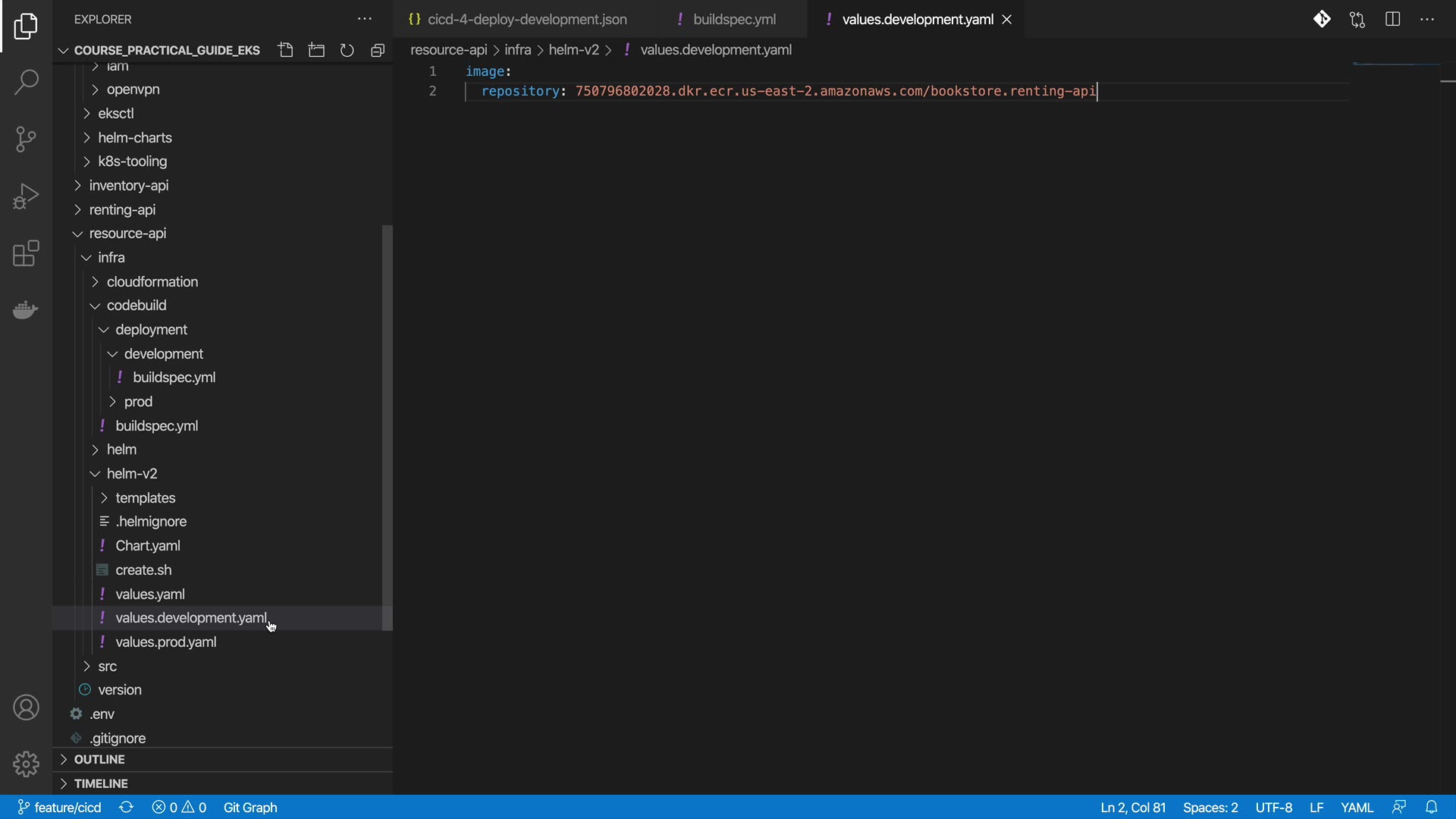Collapse all folders in Explorer
The height and width of the screenshot is (819, 1456).
[378, 50]
